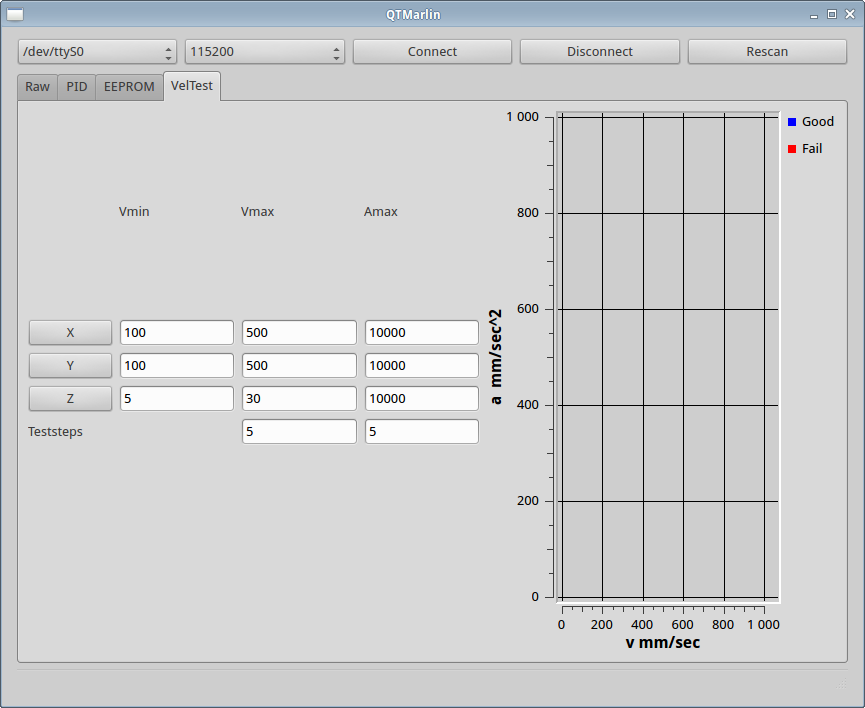Select the EEPROM tab
Viewport: 865px width, 708px height.
129,87
